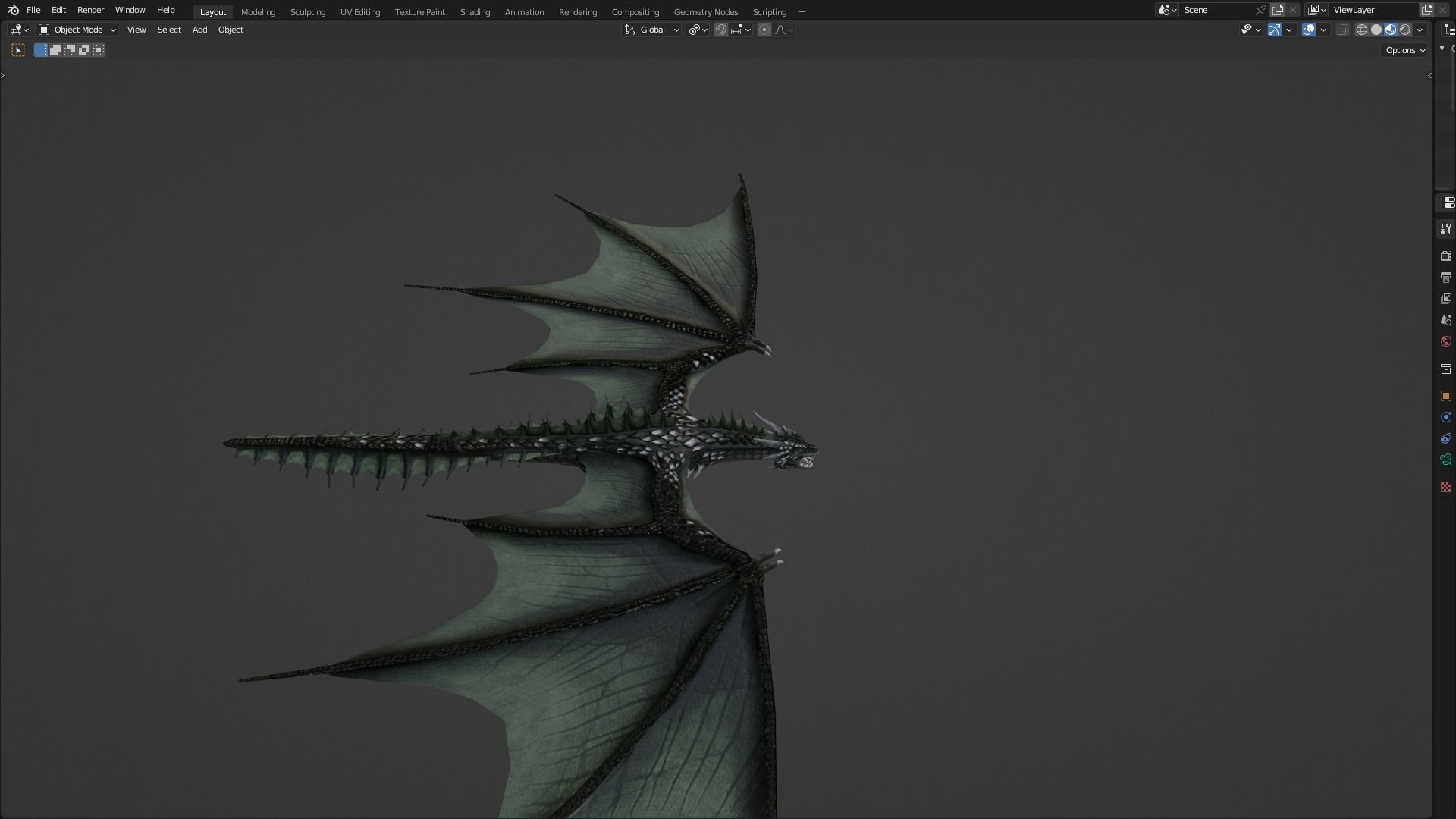Click the Scene name field
The height and width of the screenshot is (819, 1456).
(x=1216, y=10)
